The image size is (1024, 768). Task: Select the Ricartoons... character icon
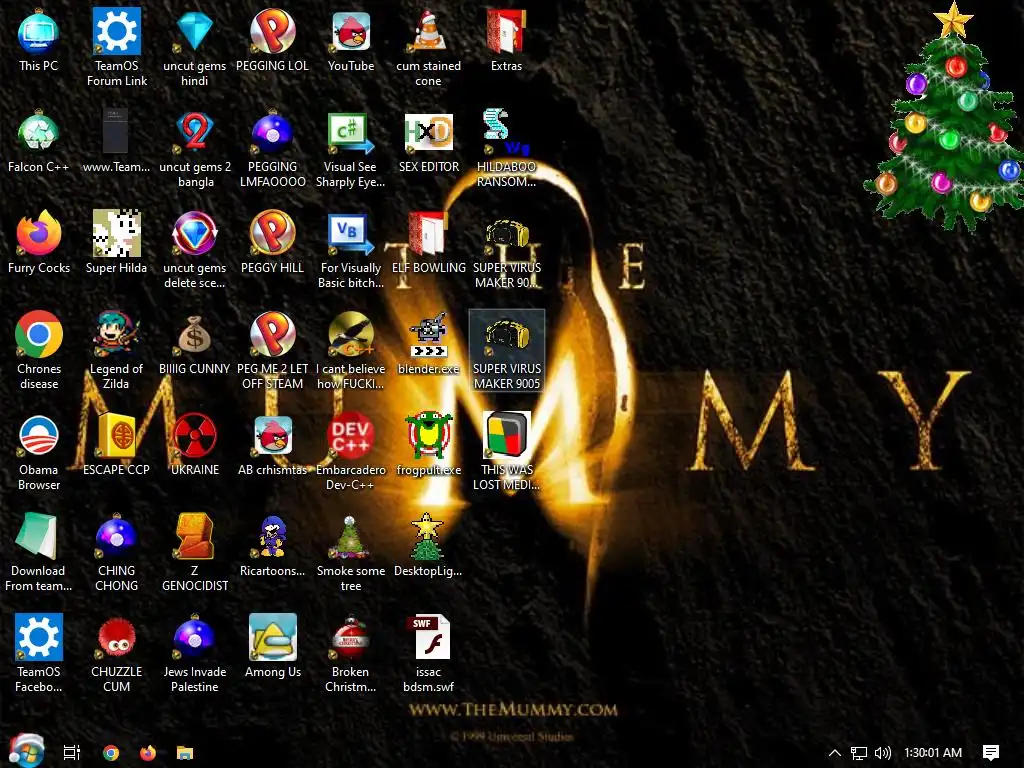click(x=272, y=545)
